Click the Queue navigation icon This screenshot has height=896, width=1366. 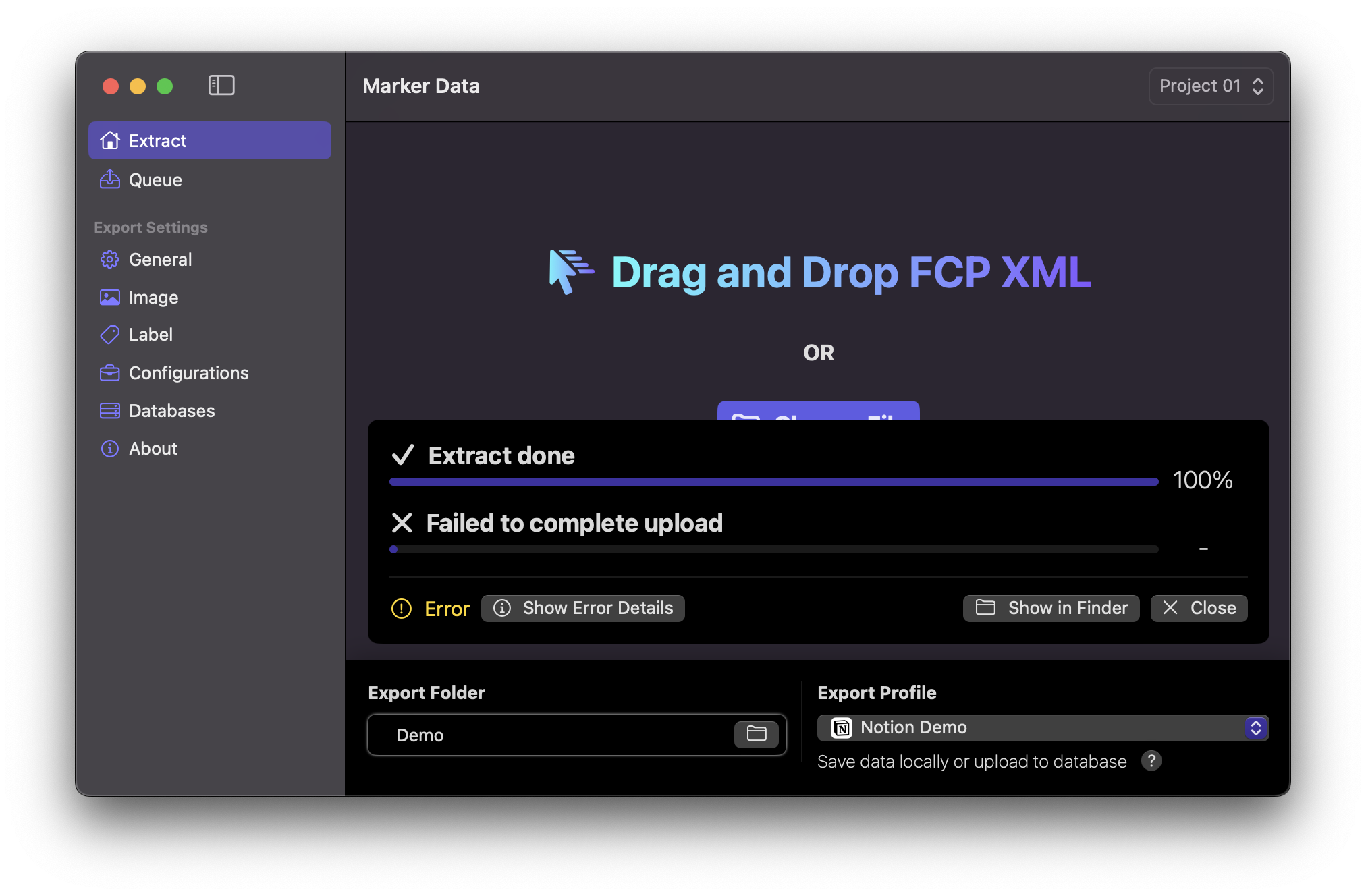[x=110, y=180]
